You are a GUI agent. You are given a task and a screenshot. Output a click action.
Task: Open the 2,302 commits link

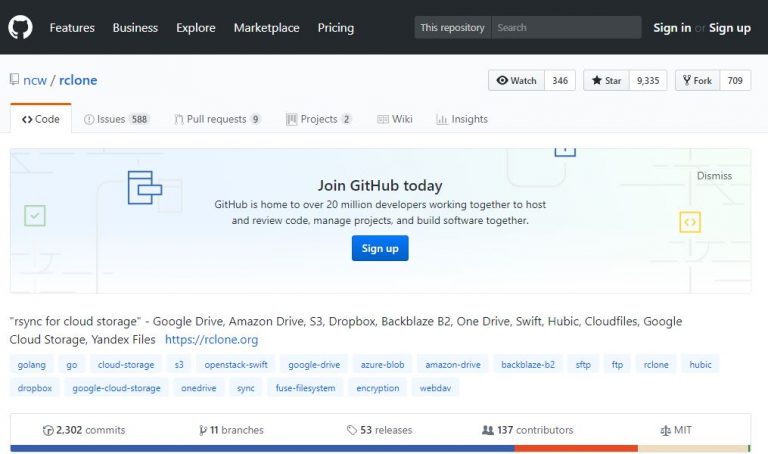pyautogui.click(x=84, y=430)
